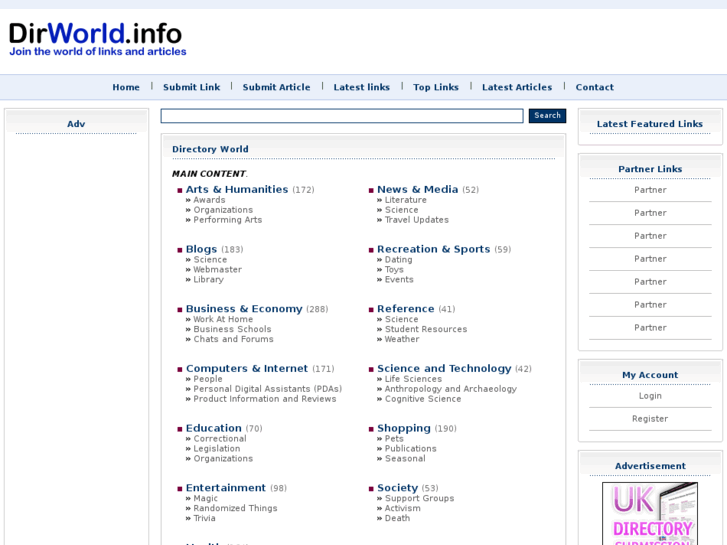Browse the Blogs category
This screenshot has width=727, height=545.
pyautogui.click(x=201, y=249)
